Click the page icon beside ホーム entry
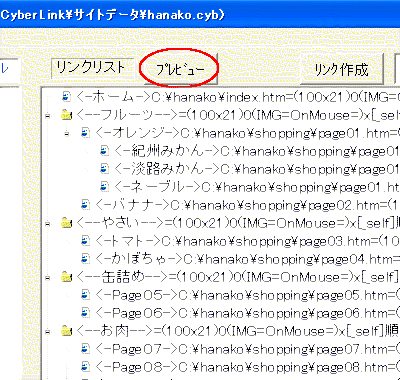The image size is (400, 380). pos(67,97)
